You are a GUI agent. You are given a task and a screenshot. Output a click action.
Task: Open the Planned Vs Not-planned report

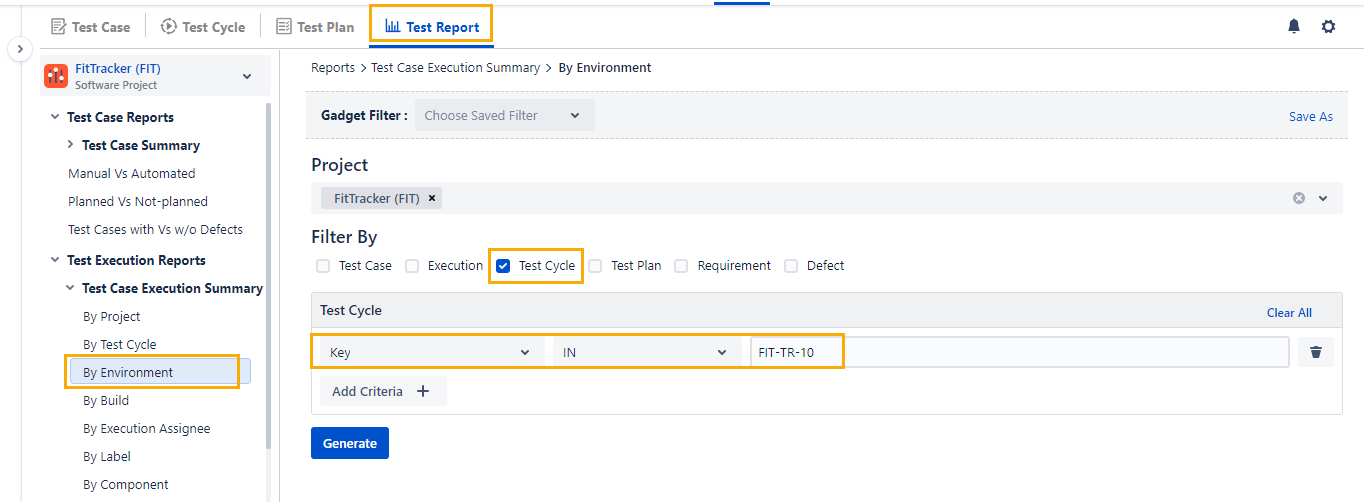(x=138, y=201)
